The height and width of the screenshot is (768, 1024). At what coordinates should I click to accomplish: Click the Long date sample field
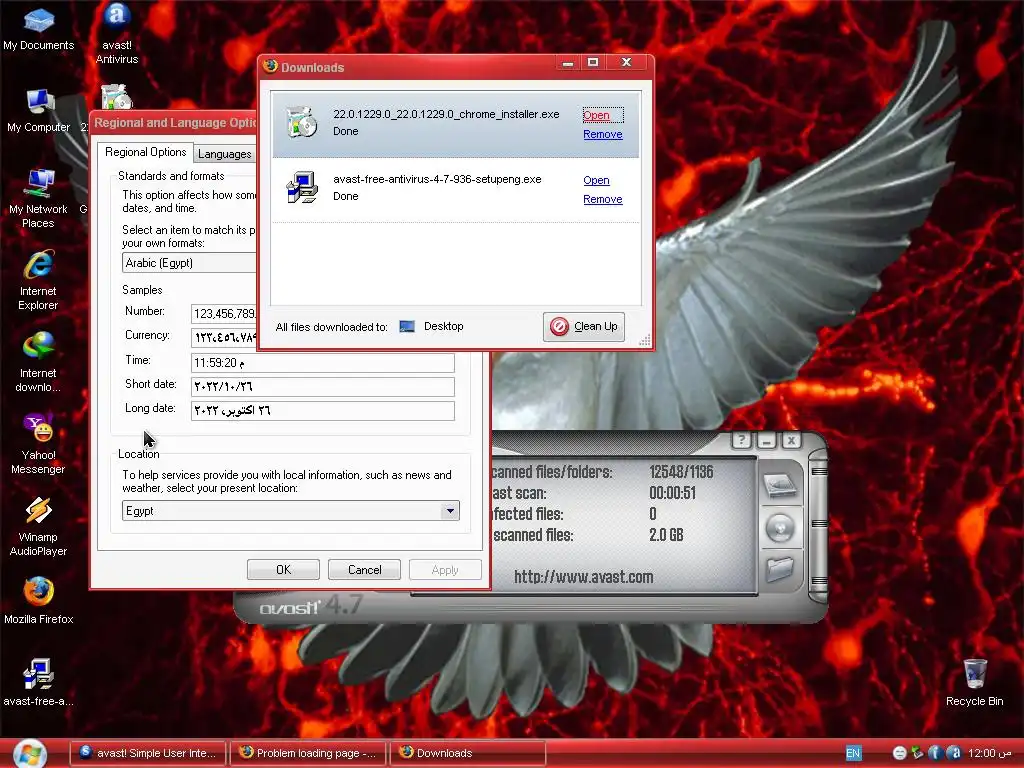click(x=323, y=411)
